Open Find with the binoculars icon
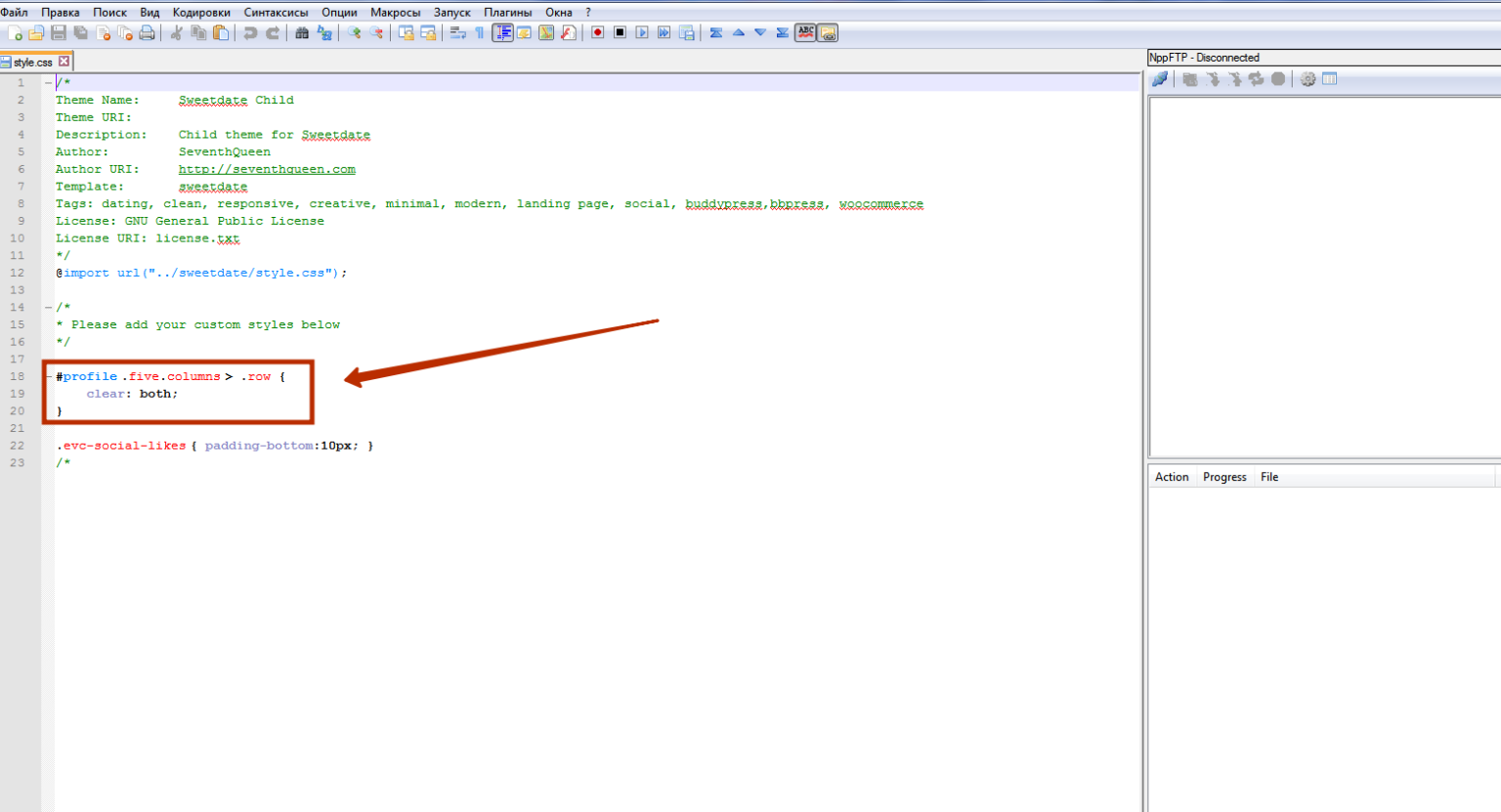Image resolution: width=1501 pixels, height=812 pixels. [x=302, y=33]
